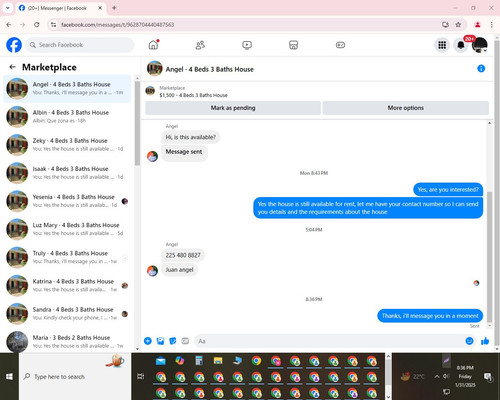The image size is (500, 400).
Task: Click Mark as pending button
Action: click(x=233, y=108)
